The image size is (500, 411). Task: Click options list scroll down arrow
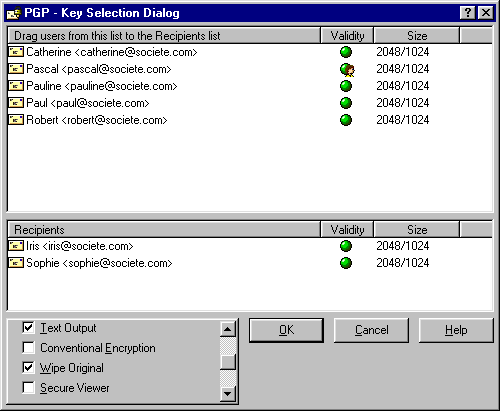(228, 394)
